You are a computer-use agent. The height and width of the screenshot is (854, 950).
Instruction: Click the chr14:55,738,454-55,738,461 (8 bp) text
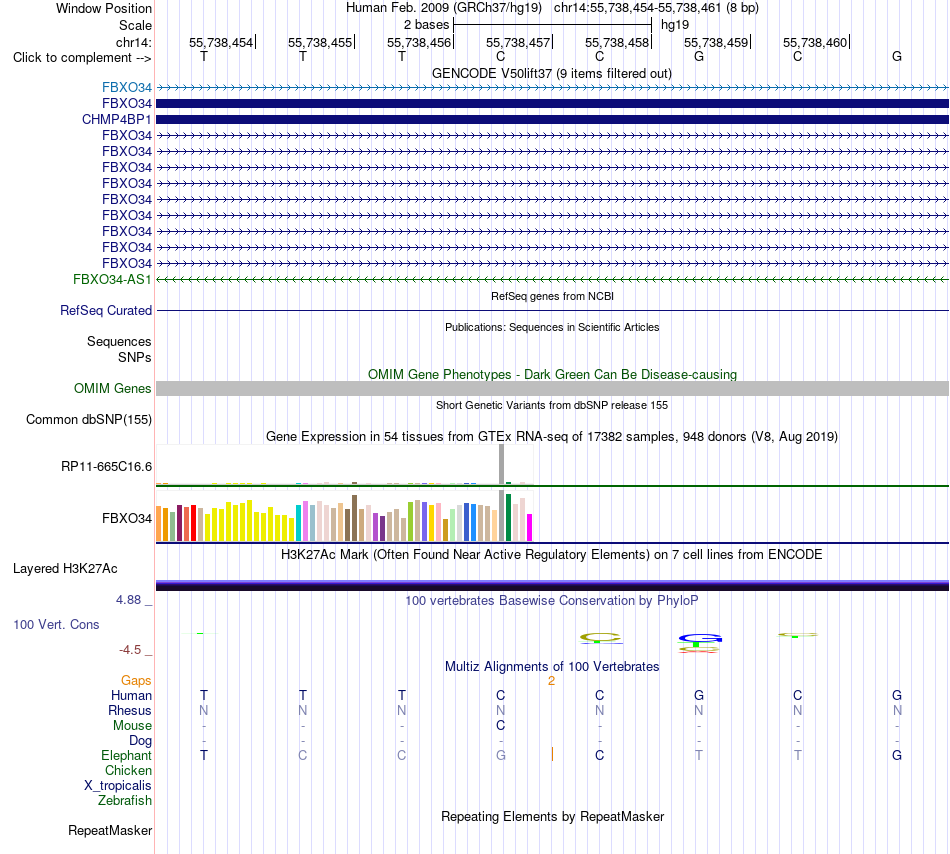click(x=656, y=8)
